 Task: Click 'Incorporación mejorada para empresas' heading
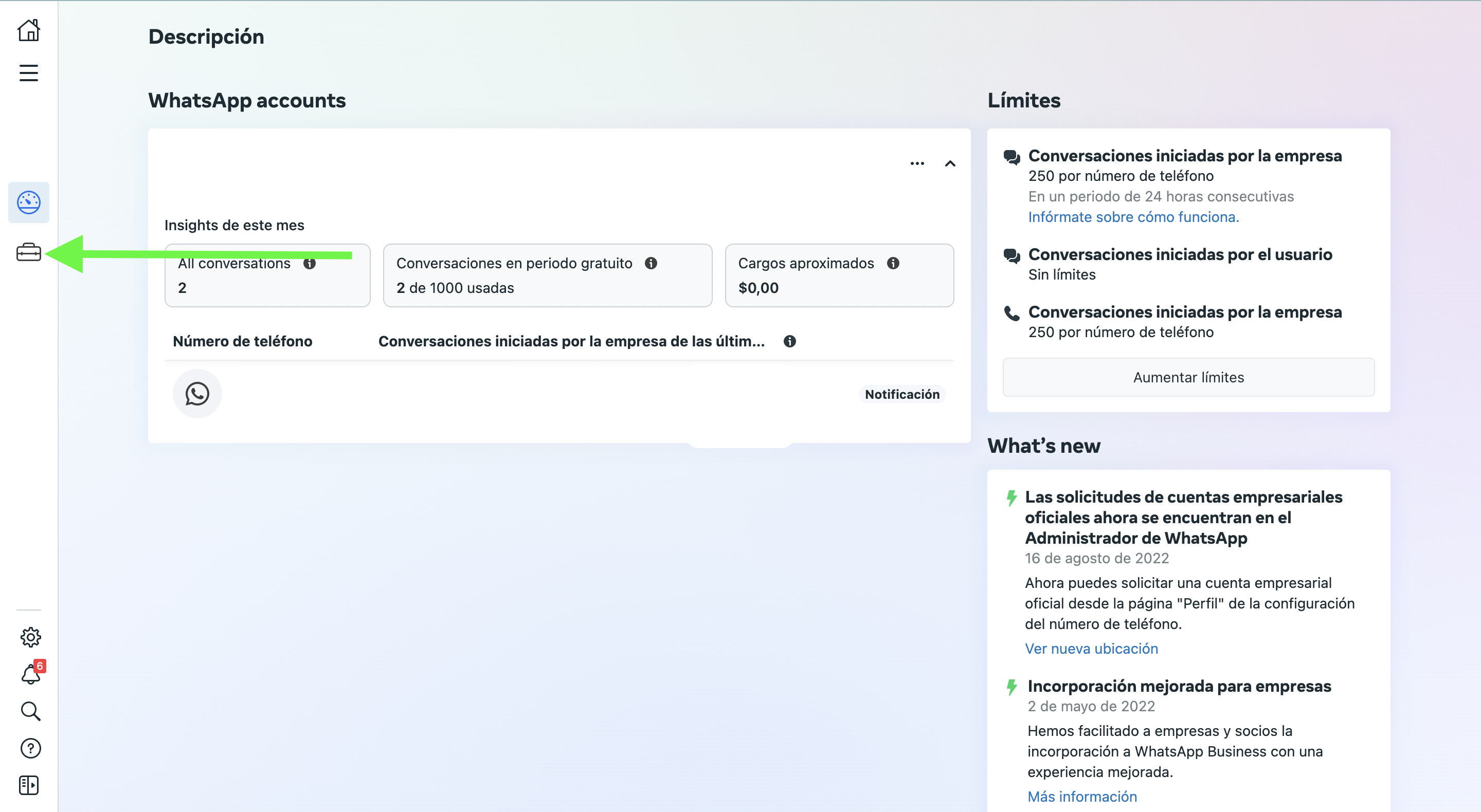(x=1179, y=686)
